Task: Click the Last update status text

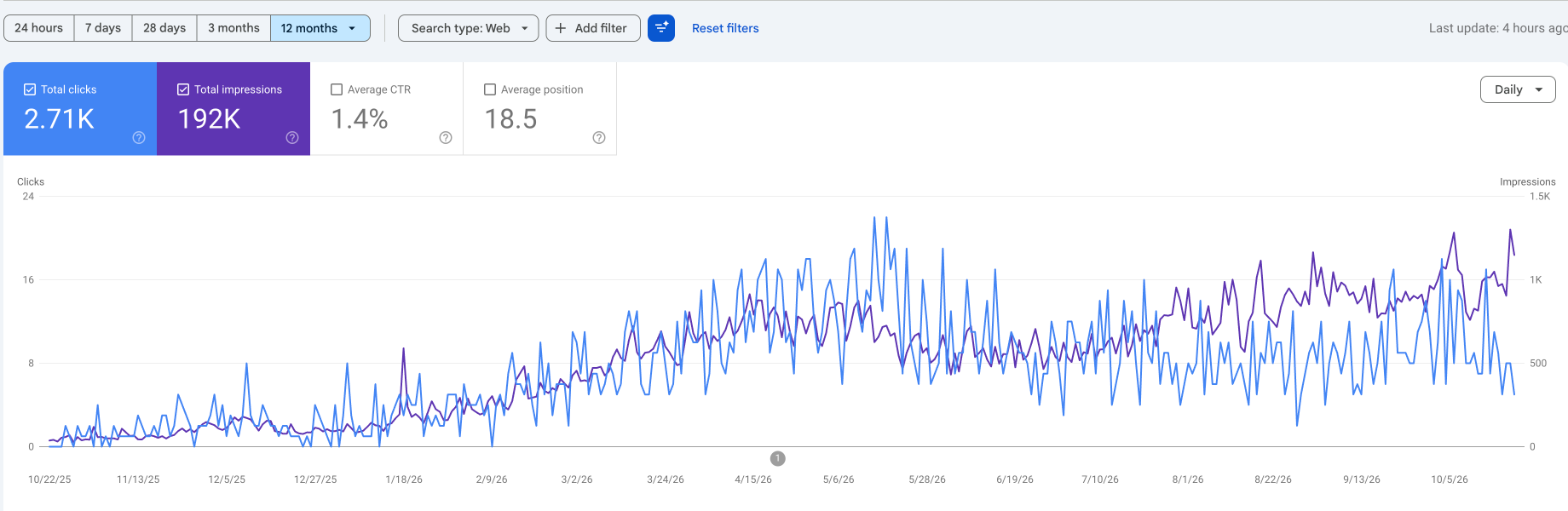Action: pyautogui.click(x=1498, y=28)
